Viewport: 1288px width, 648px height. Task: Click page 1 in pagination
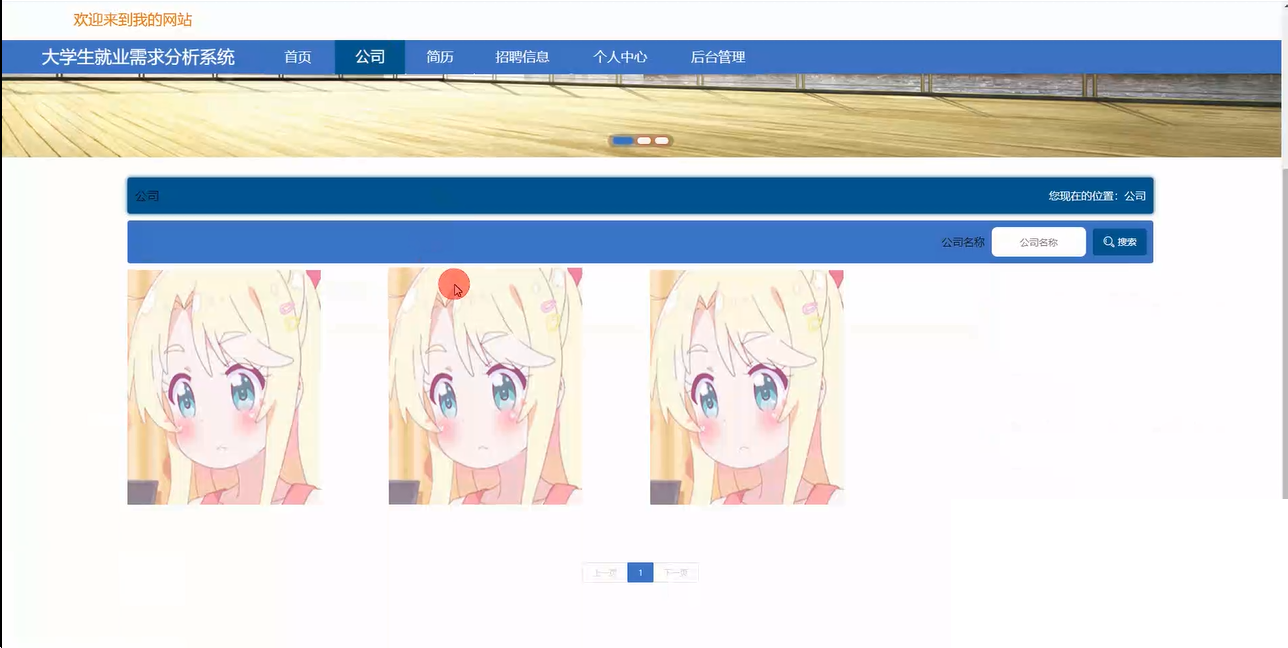click(x=640, y=573)
